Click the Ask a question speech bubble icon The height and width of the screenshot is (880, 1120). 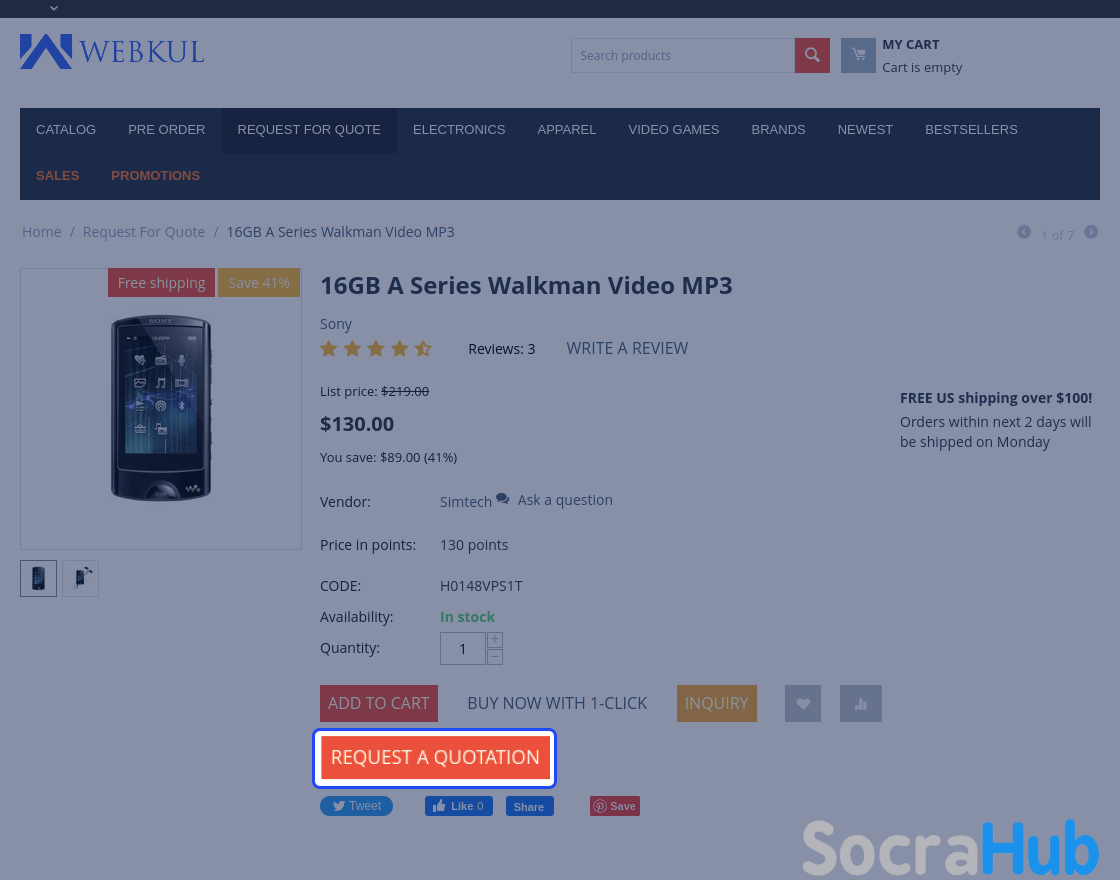tap(503, 499)
